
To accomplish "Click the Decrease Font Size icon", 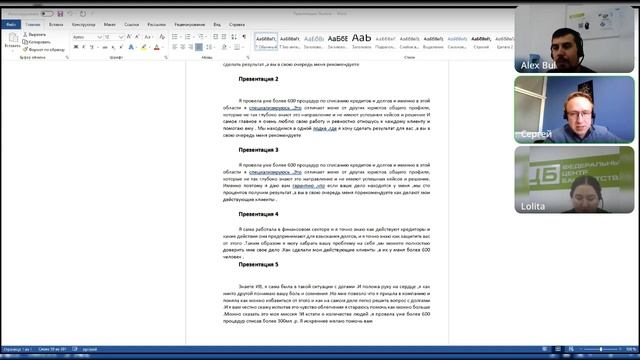I will (x=137, y=37).
